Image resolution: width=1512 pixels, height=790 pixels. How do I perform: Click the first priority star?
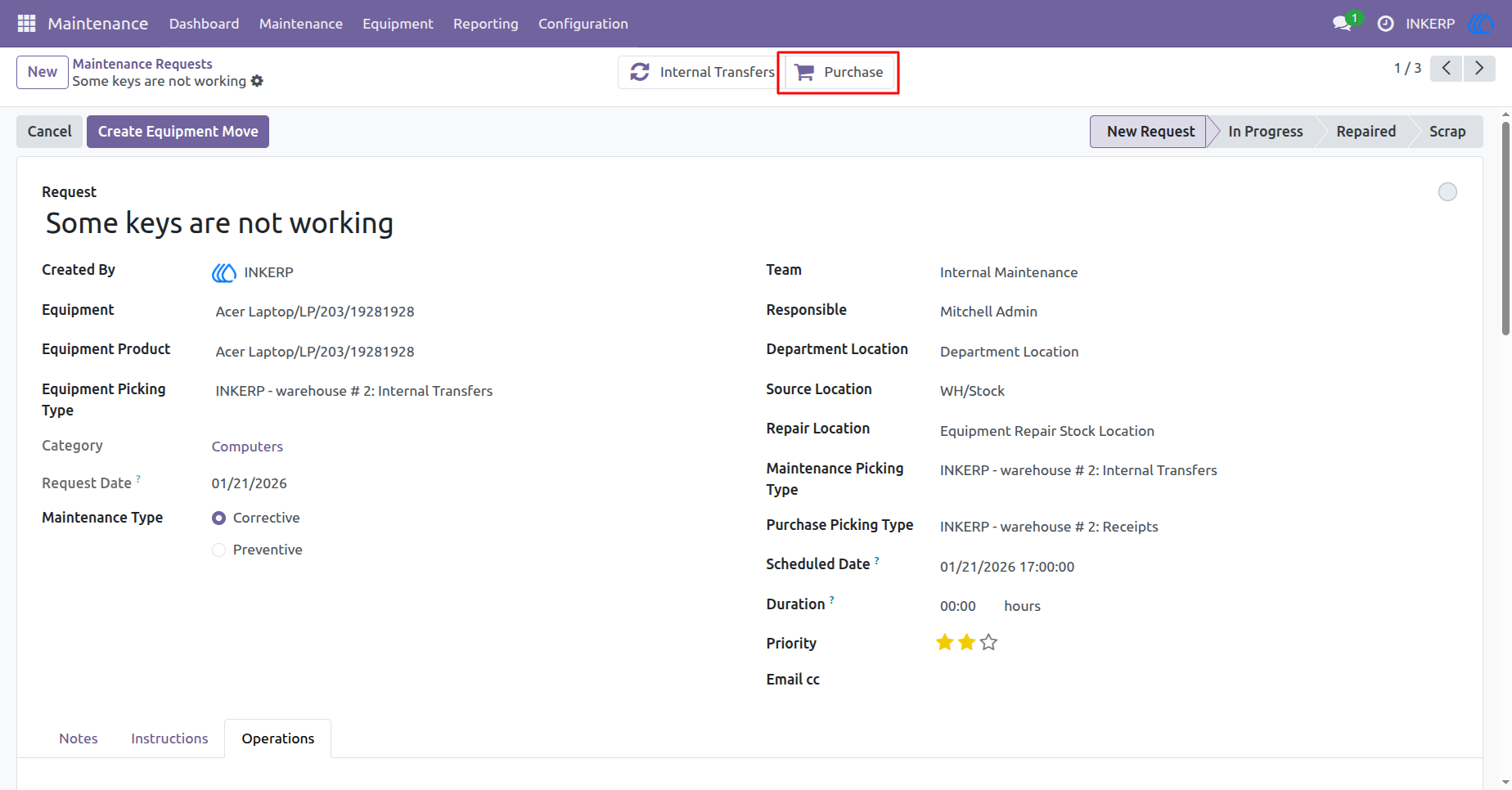click(x=945, y=643)
